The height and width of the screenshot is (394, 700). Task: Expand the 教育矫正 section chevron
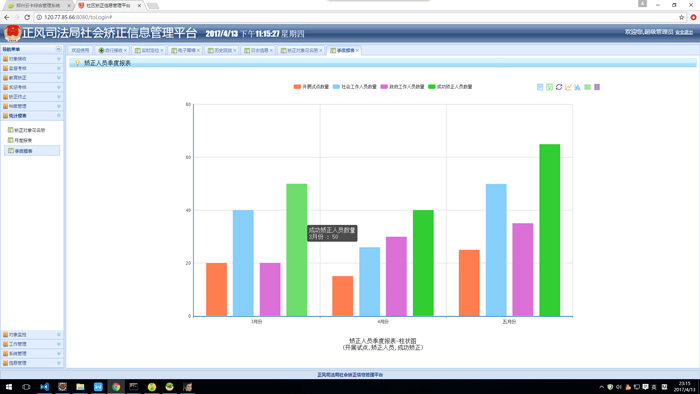coord(58,78)
